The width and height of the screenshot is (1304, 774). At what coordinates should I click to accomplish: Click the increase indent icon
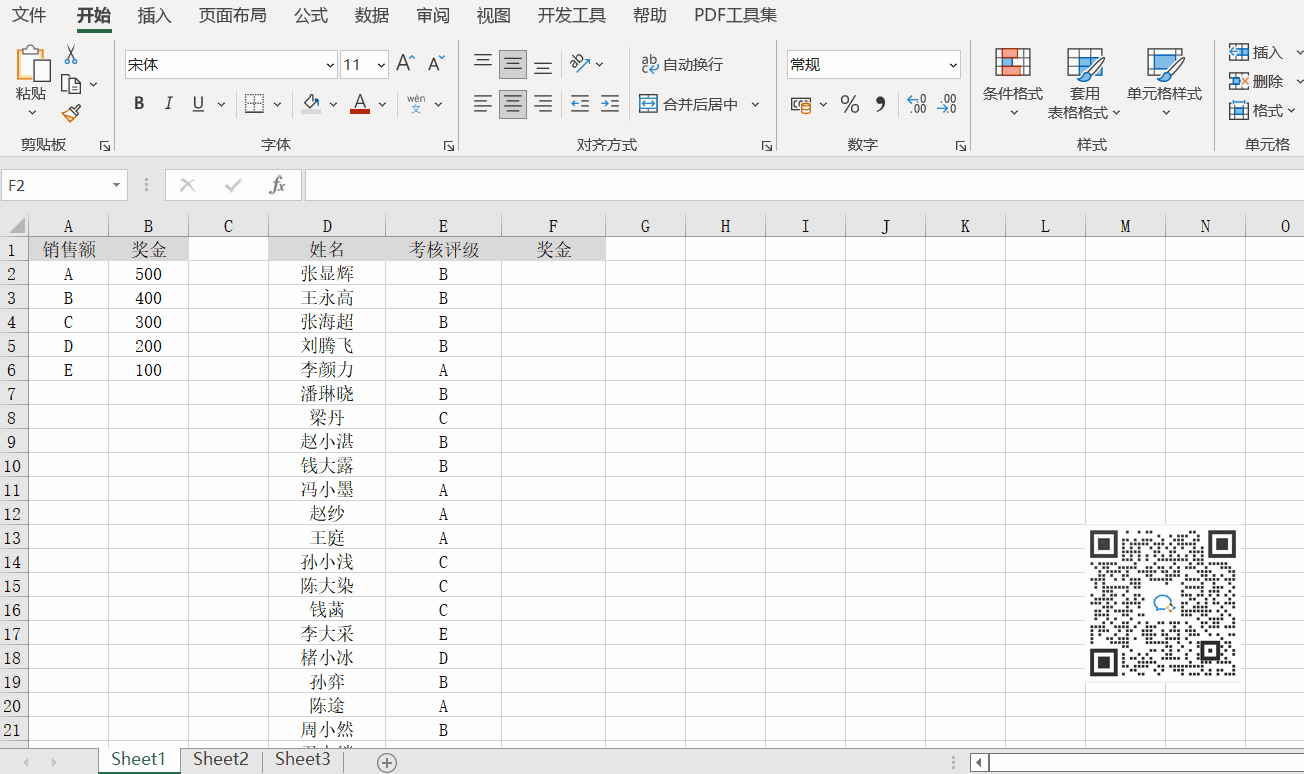pyautogui.click(x=609, y=103)
